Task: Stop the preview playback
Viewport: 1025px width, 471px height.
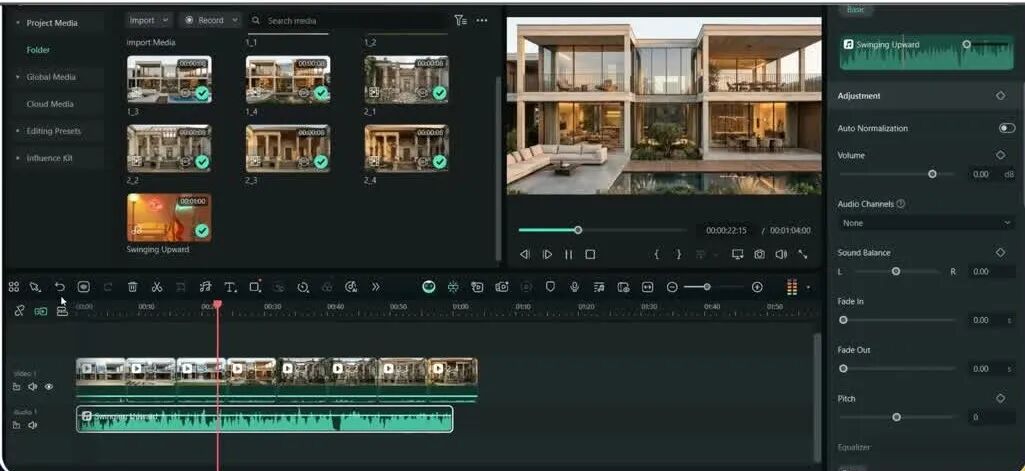Action: click(x=590, y=254)
